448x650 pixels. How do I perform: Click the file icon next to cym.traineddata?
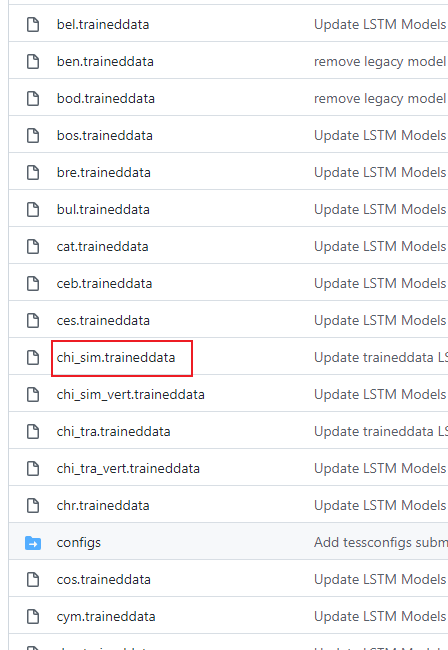point(33,616)
